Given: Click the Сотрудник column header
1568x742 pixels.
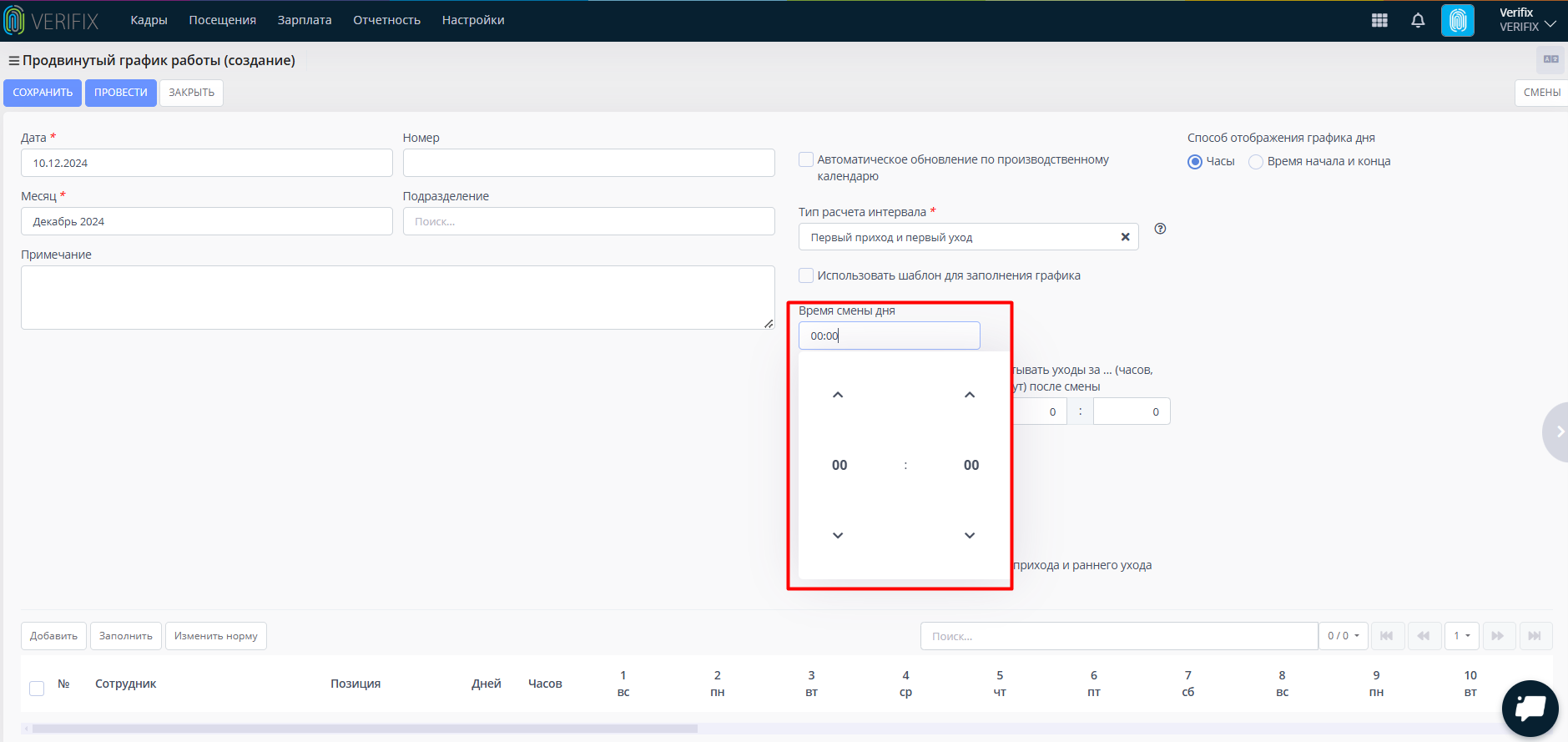Looking at the screenshot, I should 126,684.
